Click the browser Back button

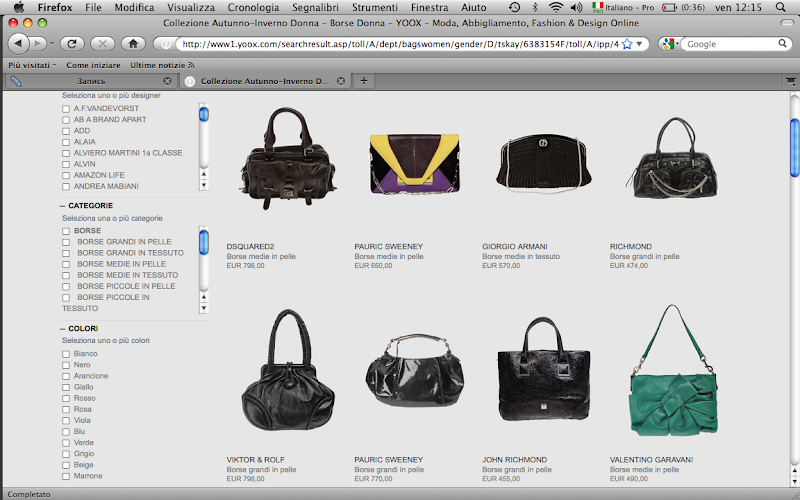pos(20,44)
